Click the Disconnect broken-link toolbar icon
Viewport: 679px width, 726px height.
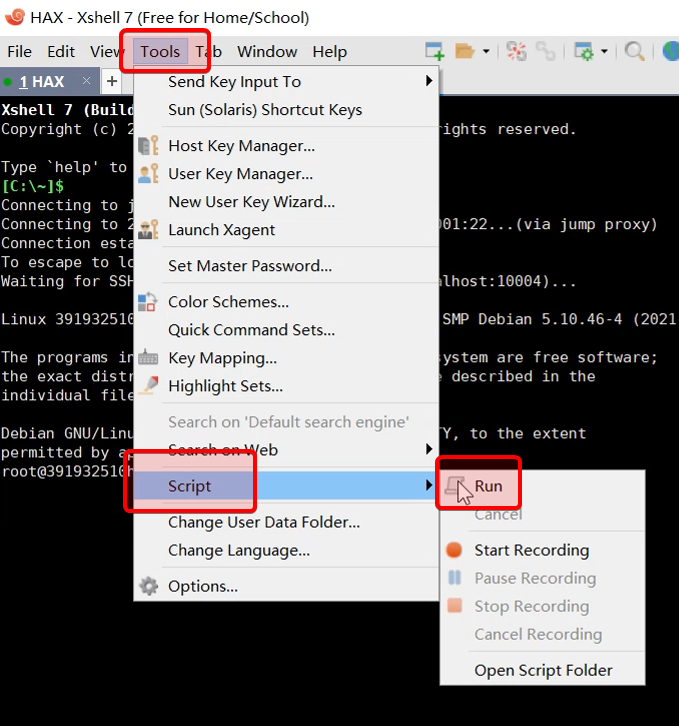545,51
